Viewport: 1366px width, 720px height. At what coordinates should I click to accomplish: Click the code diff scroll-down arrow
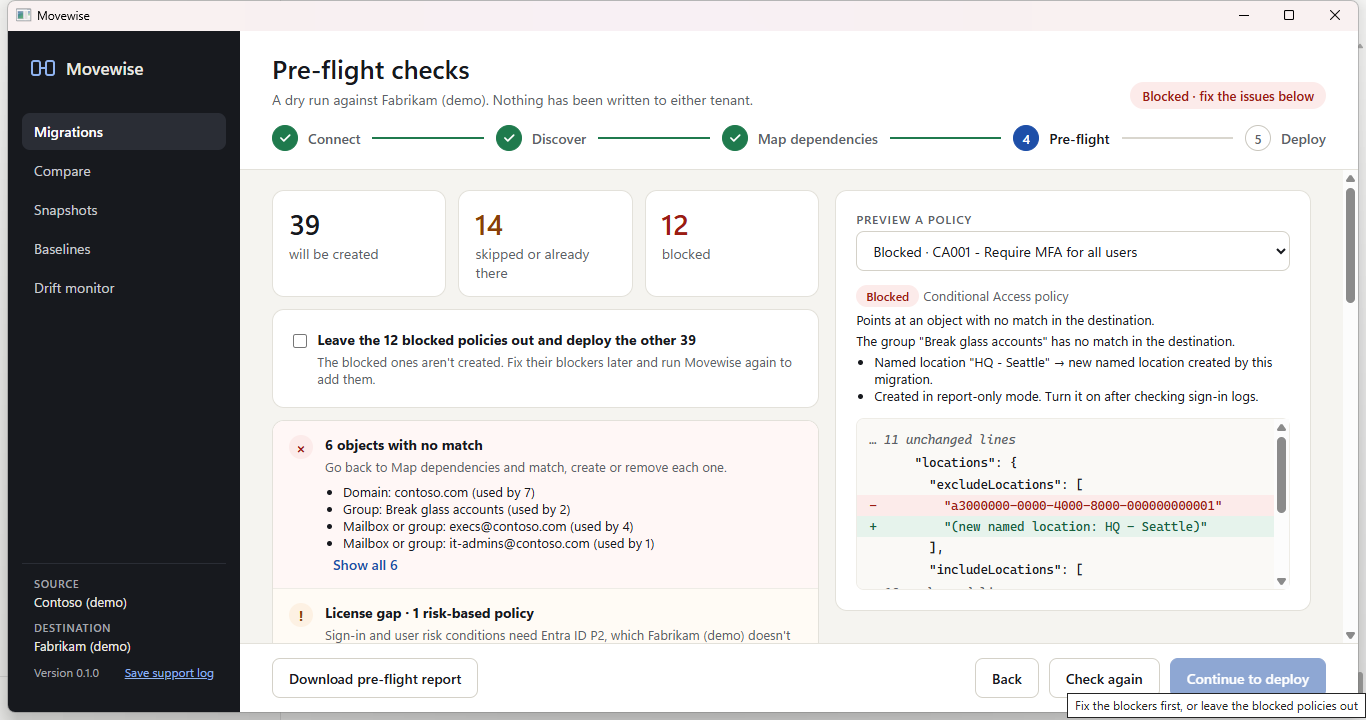1282,581
